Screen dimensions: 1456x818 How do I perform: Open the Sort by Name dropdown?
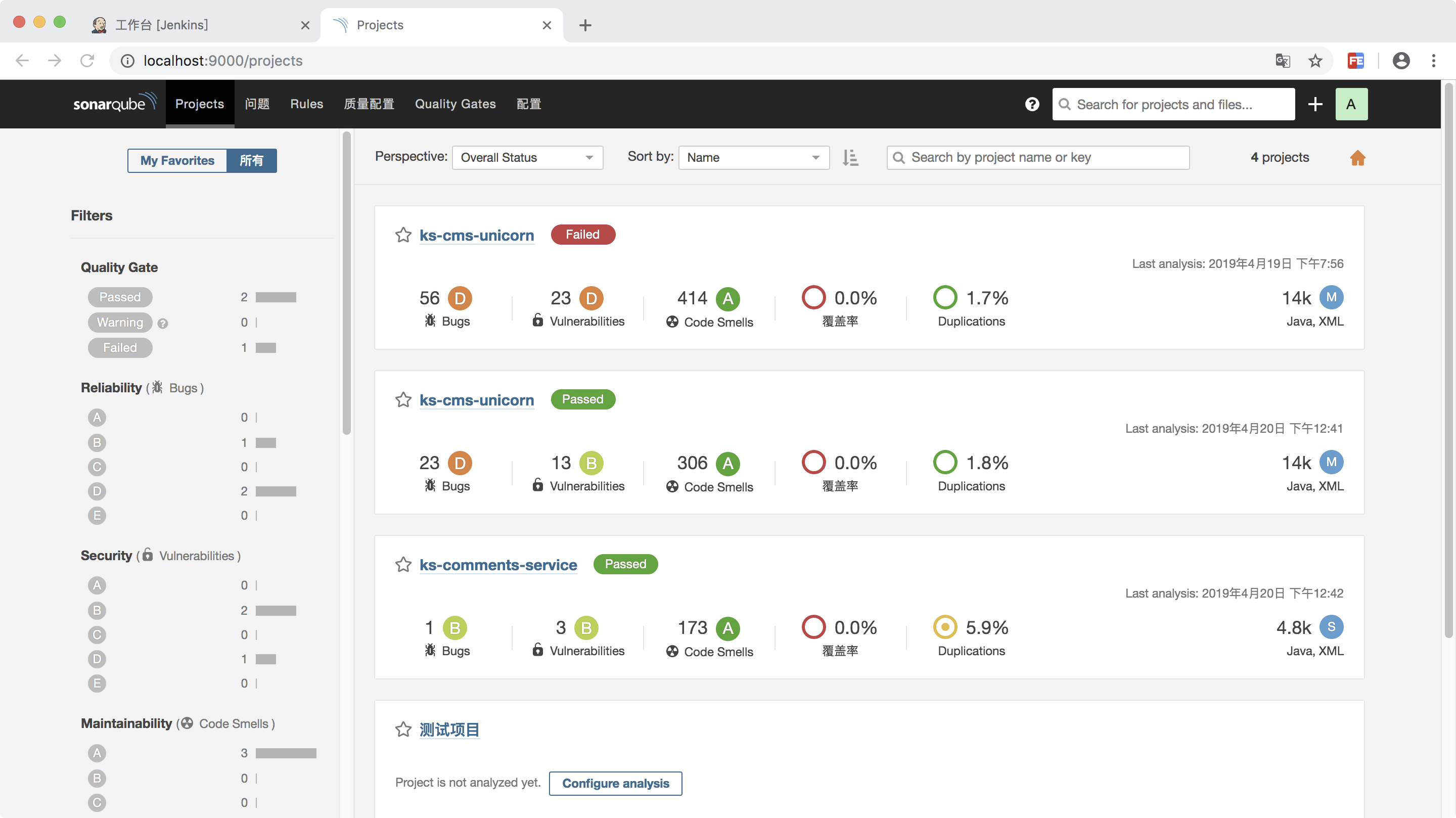pyautogui.click(x=753, y=158)
